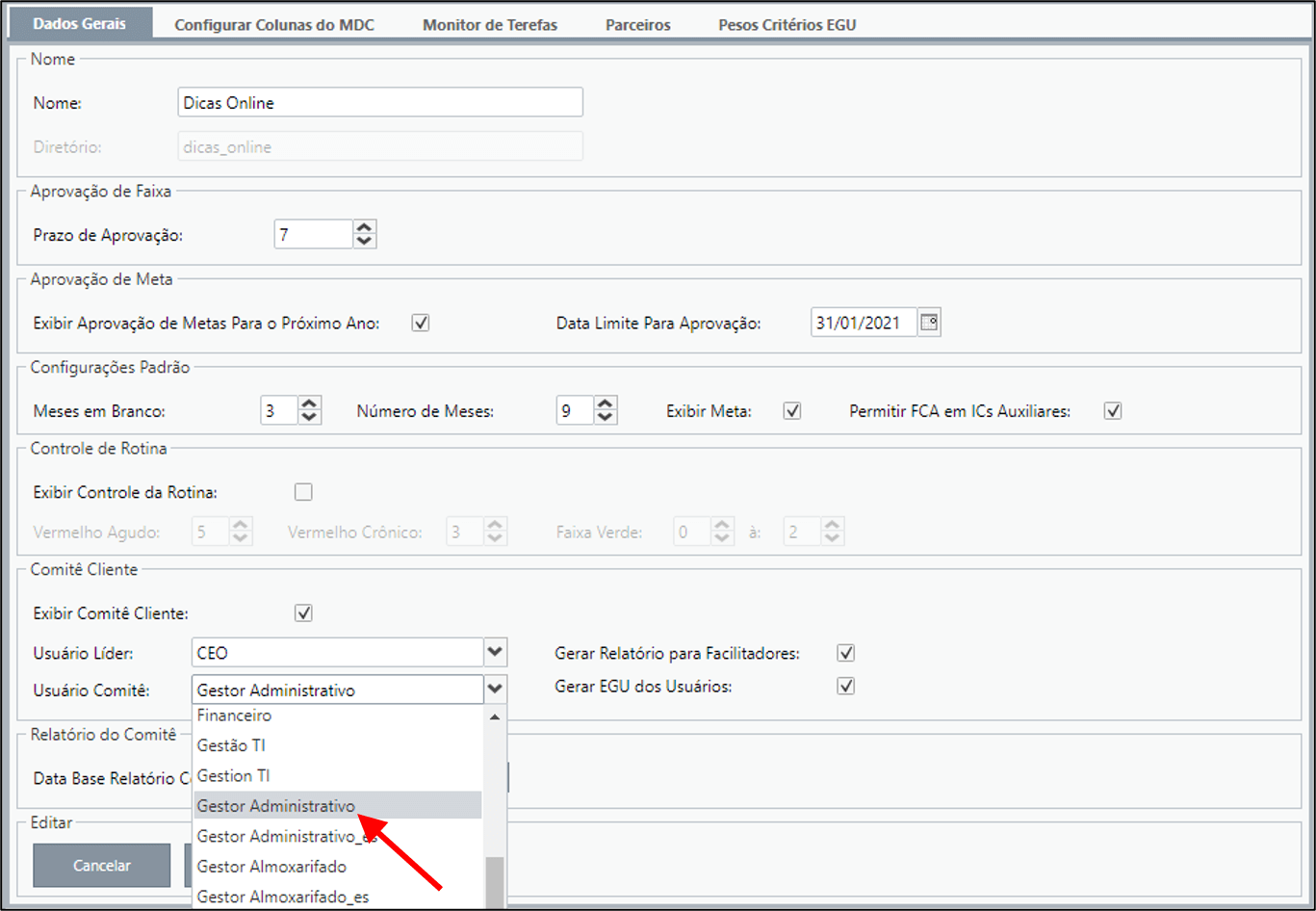The image size is (1316, 911).
Task: Toggle Permitir FCA em ICs Auxiliares
Action: pyautogui.click(x=1113, y=411)
